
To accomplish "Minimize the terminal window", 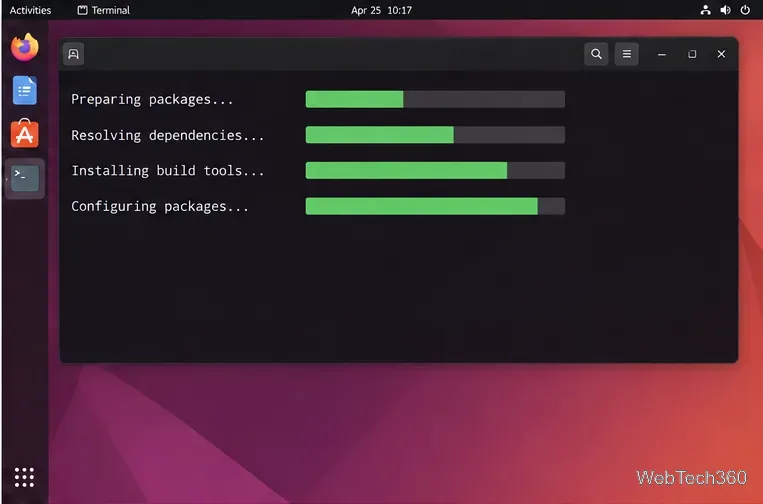I will pyautogui.click(x=662, y=54).
